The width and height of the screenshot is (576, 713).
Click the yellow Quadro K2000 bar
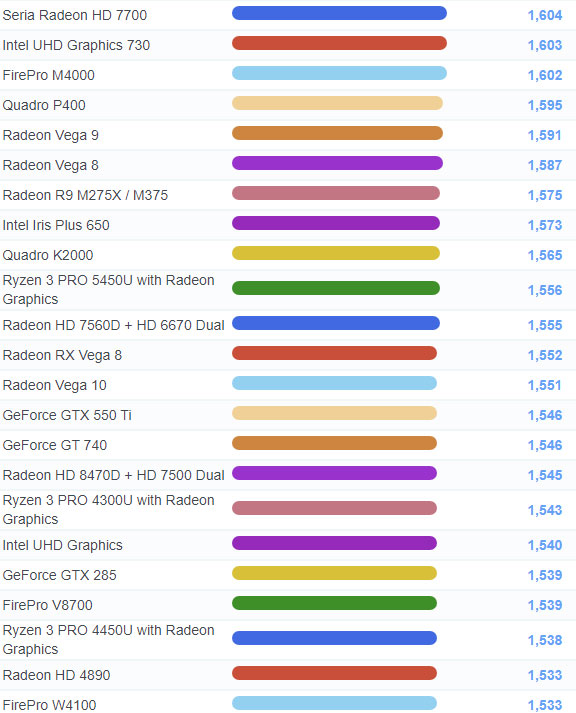[336, 253]
